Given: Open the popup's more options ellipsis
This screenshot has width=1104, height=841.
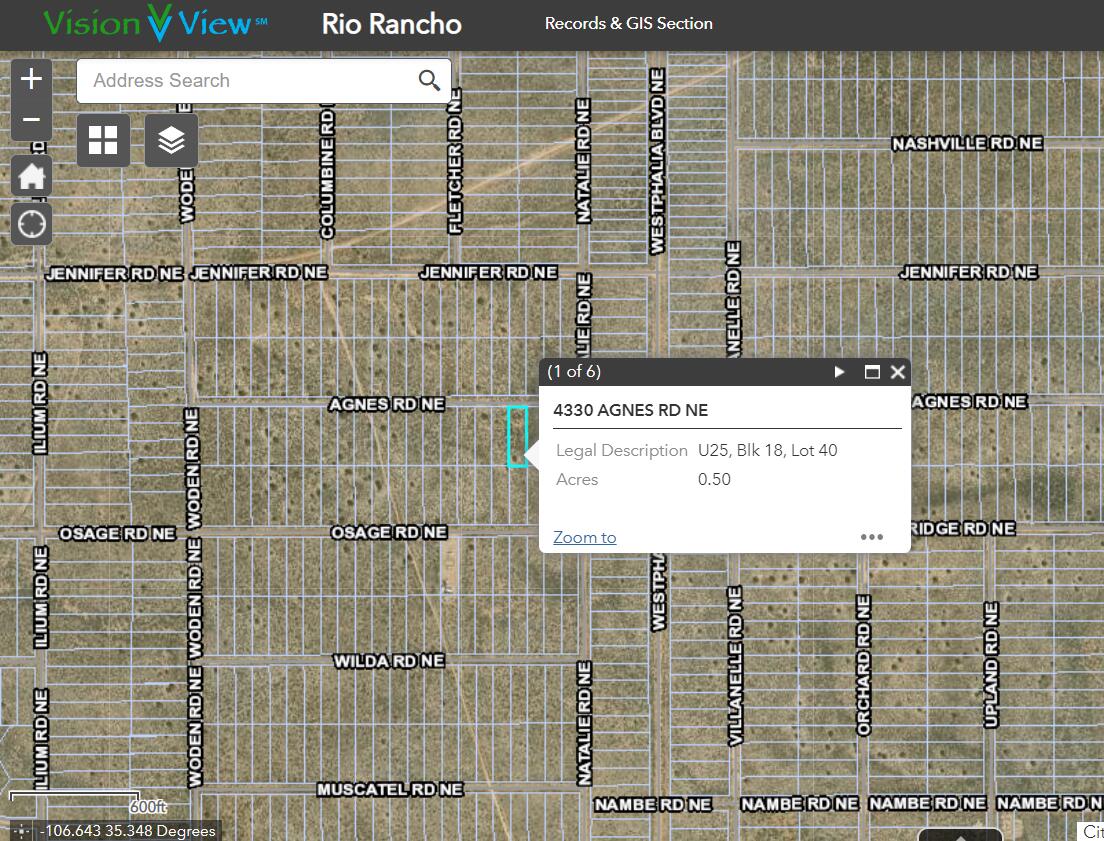Looking at the screenshot, I should pyautogui.click(x=872, y=537).
